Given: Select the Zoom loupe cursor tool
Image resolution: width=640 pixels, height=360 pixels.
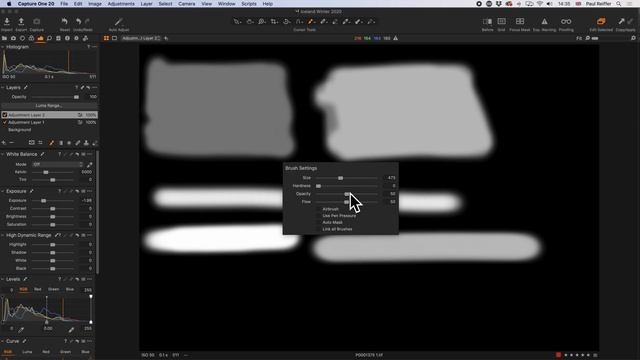Looking at the screenshot, I should (262, 22).
